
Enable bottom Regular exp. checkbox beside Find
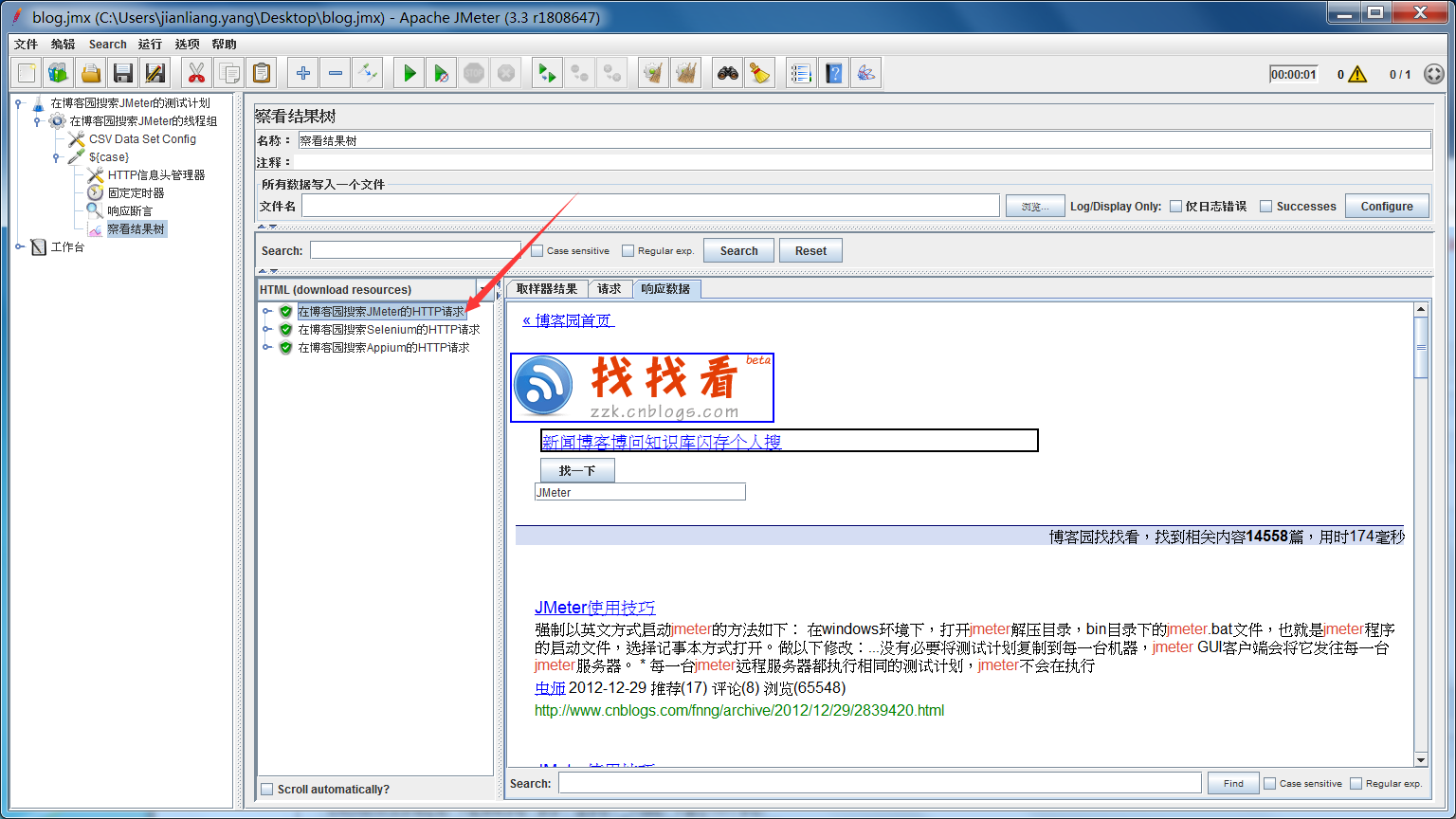click(1356, 783)
